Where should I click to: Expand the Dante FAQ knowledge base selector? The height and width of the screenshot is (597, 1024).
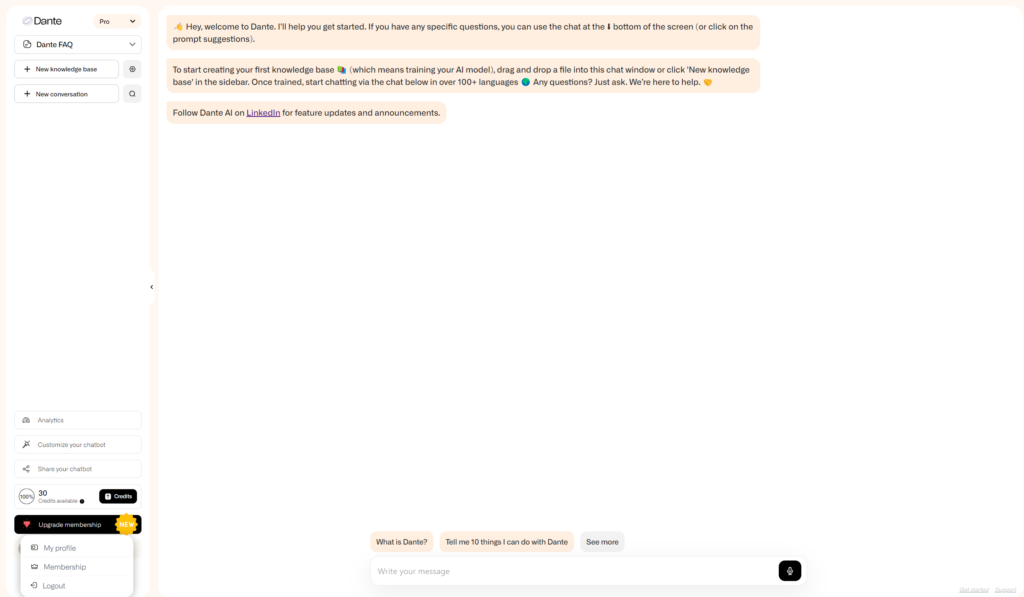(78, 44)
